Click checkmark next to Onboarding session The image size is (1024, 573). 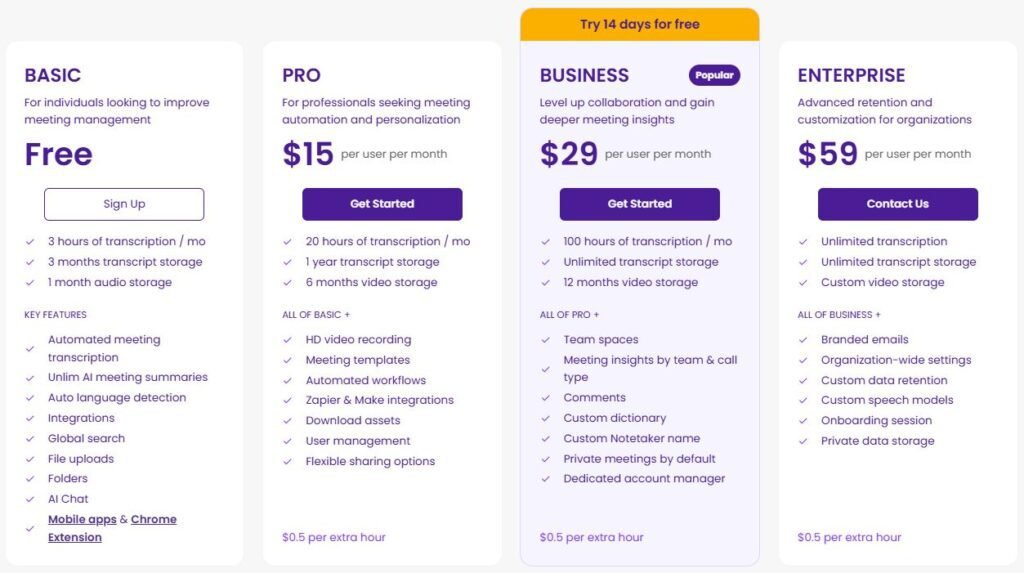(804, 421)
